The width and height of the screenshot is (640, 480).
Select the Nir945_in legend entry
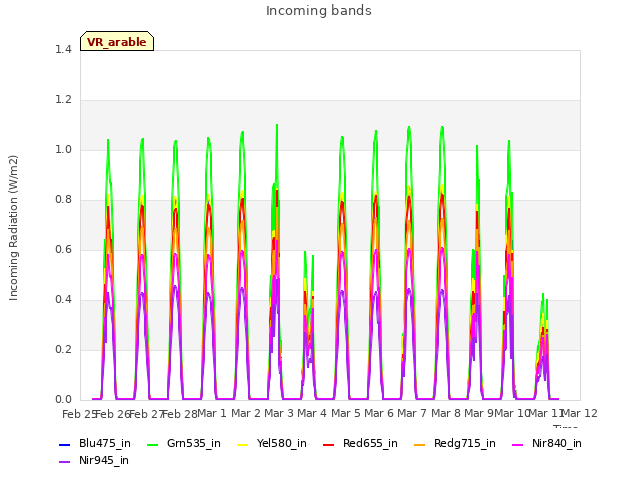(94, 460)
